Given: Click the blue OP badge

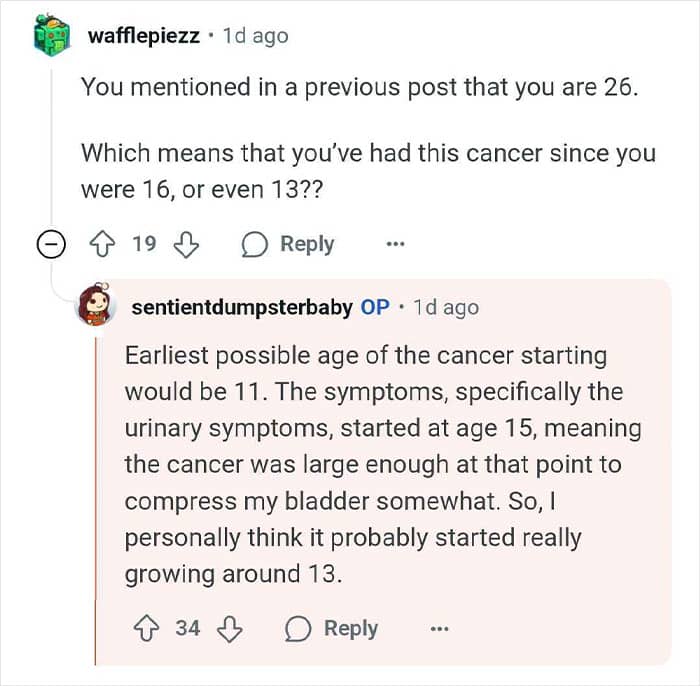Looking at the screenshot, I should [x=375, y=307].
